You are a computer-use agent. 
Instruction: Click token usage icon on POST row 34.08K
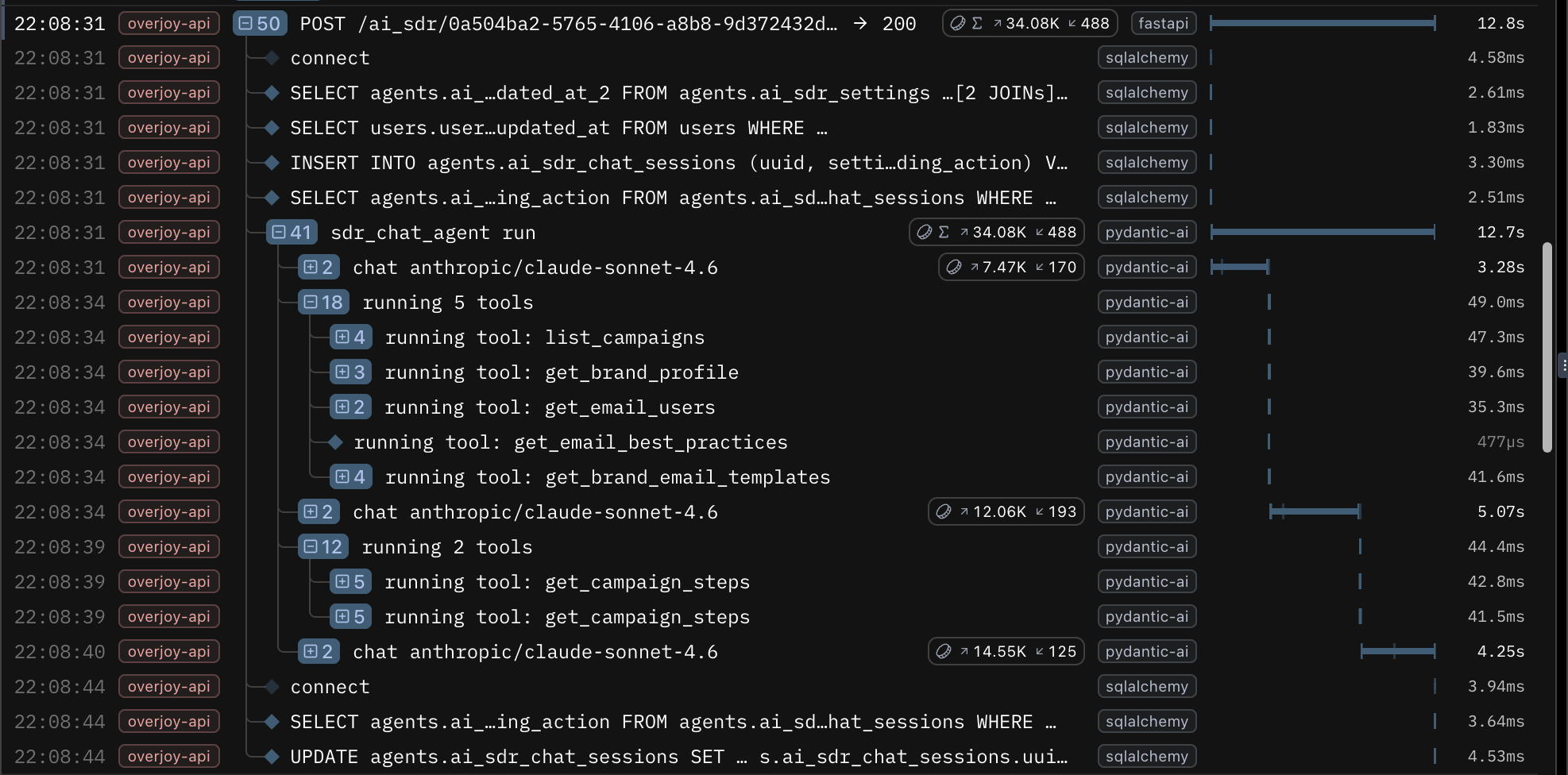(x=958, y=24)
